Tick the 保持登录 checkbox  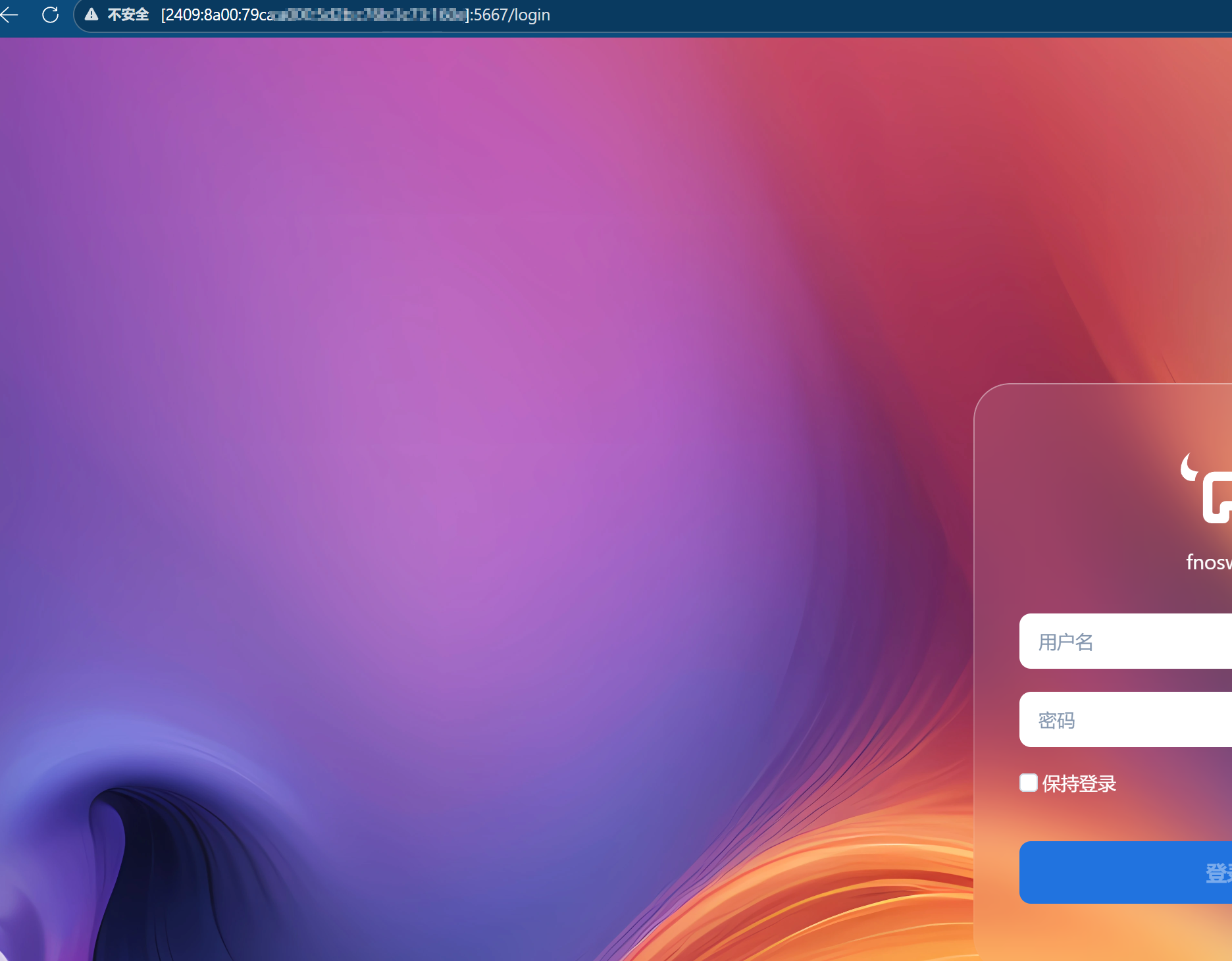point(1028,783)
